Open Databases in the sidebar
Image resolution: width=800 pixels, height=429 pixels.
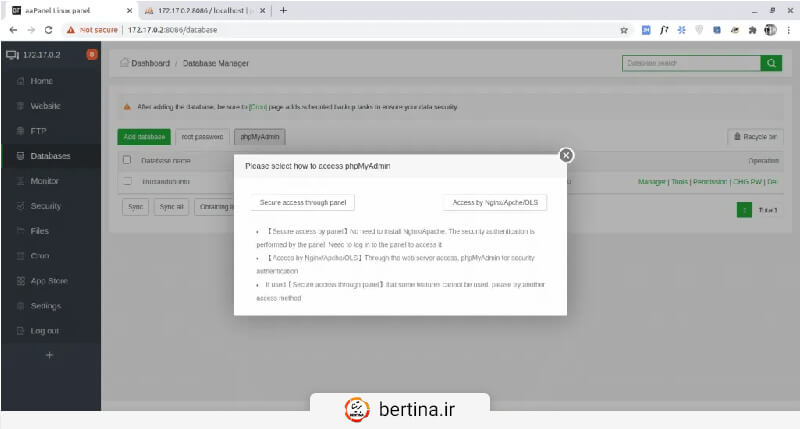point(51,156)
